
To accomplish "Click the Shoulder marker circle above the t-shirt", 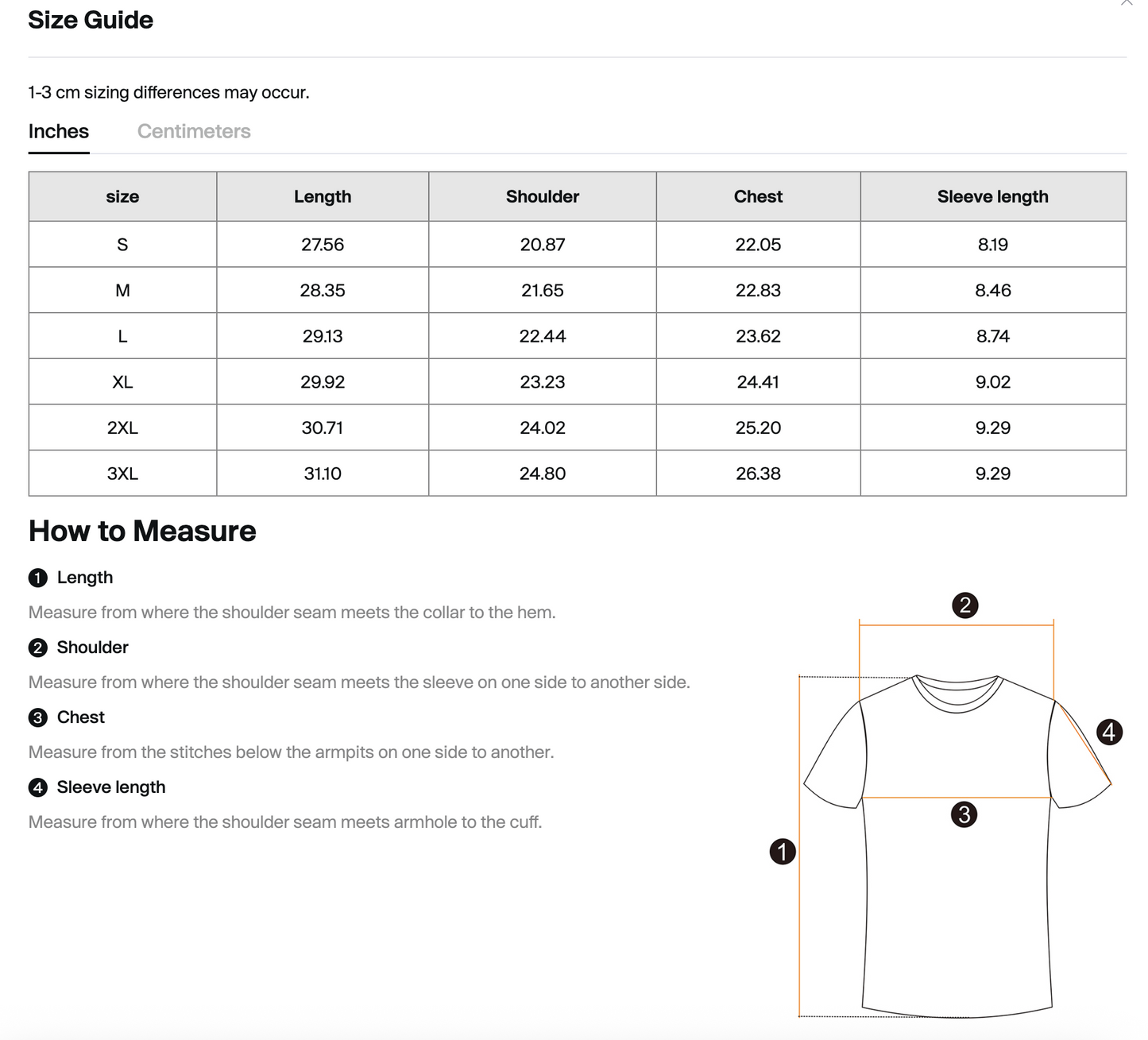I will pyautogui.click(x=966, y=605).
